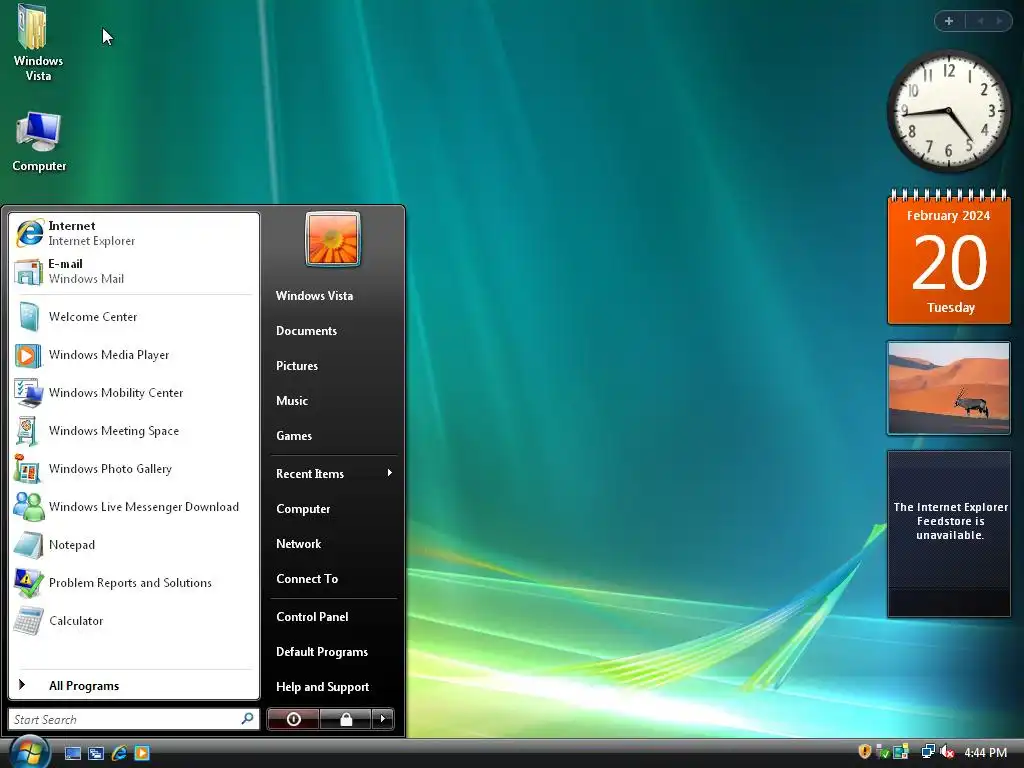The image size is (1024, 768).
Task: Click the search magnifier icon
Action: coord(248,719)
